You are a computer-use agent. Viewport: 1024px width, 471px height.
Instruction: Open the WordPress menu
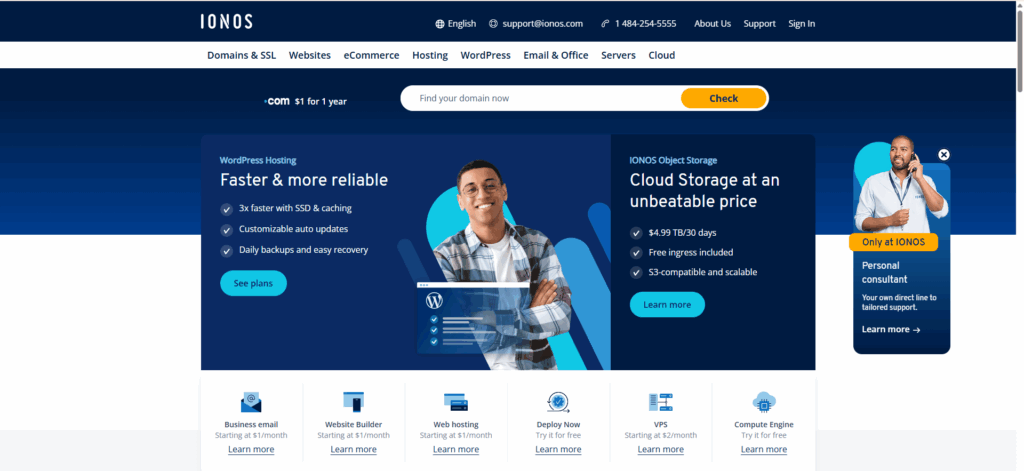[485, 56]
